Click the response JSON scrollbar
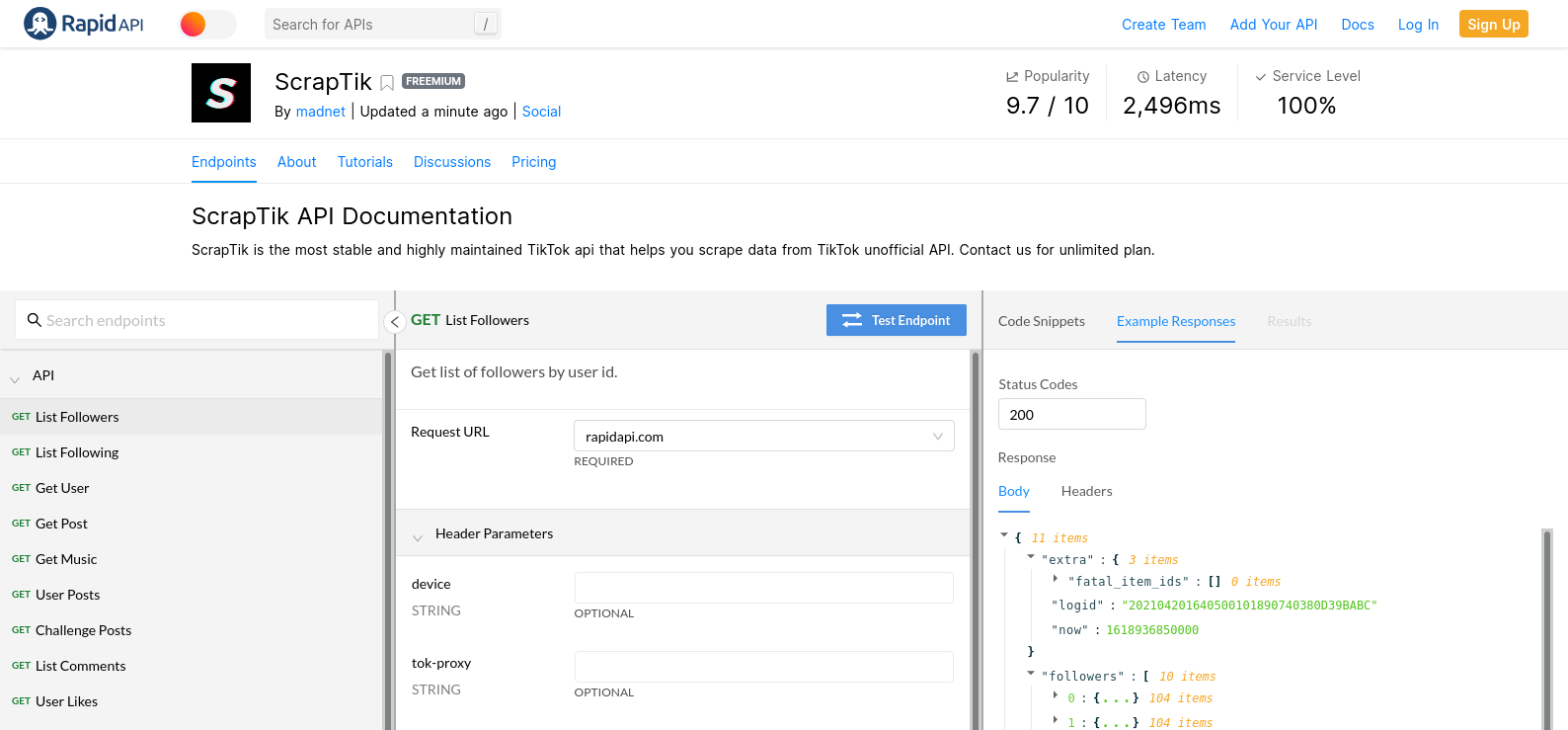1568x730 pixels. (x=1547, y=629)
